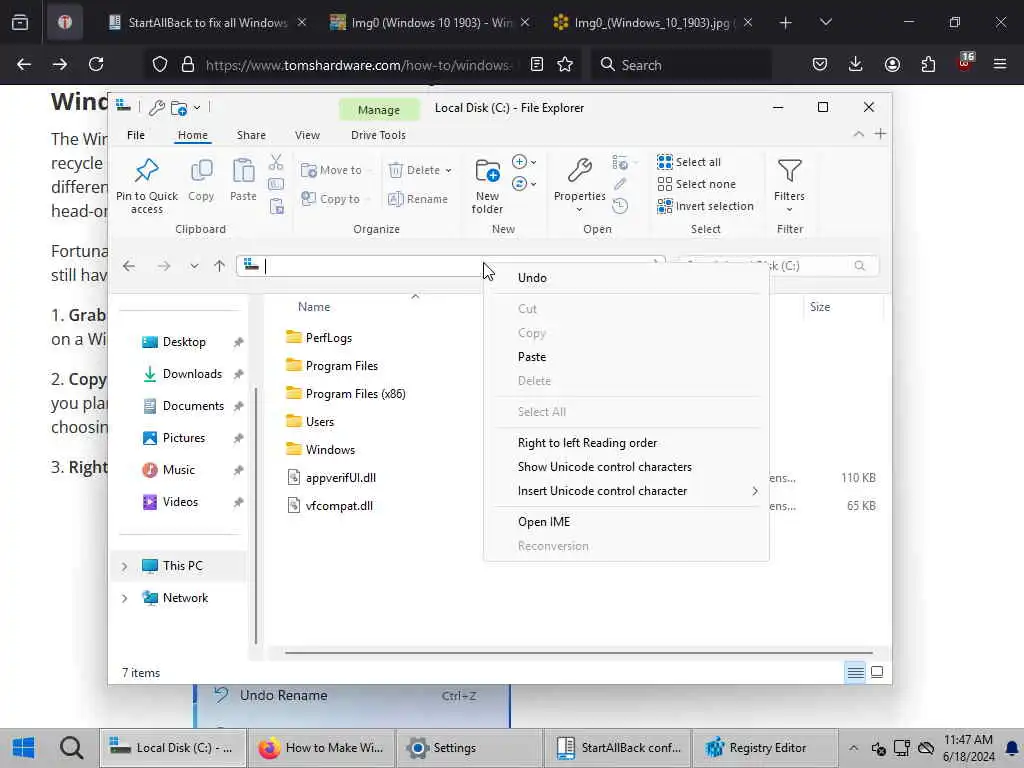
Task: Select Show Unicode control characters
Action: (626, 467)
